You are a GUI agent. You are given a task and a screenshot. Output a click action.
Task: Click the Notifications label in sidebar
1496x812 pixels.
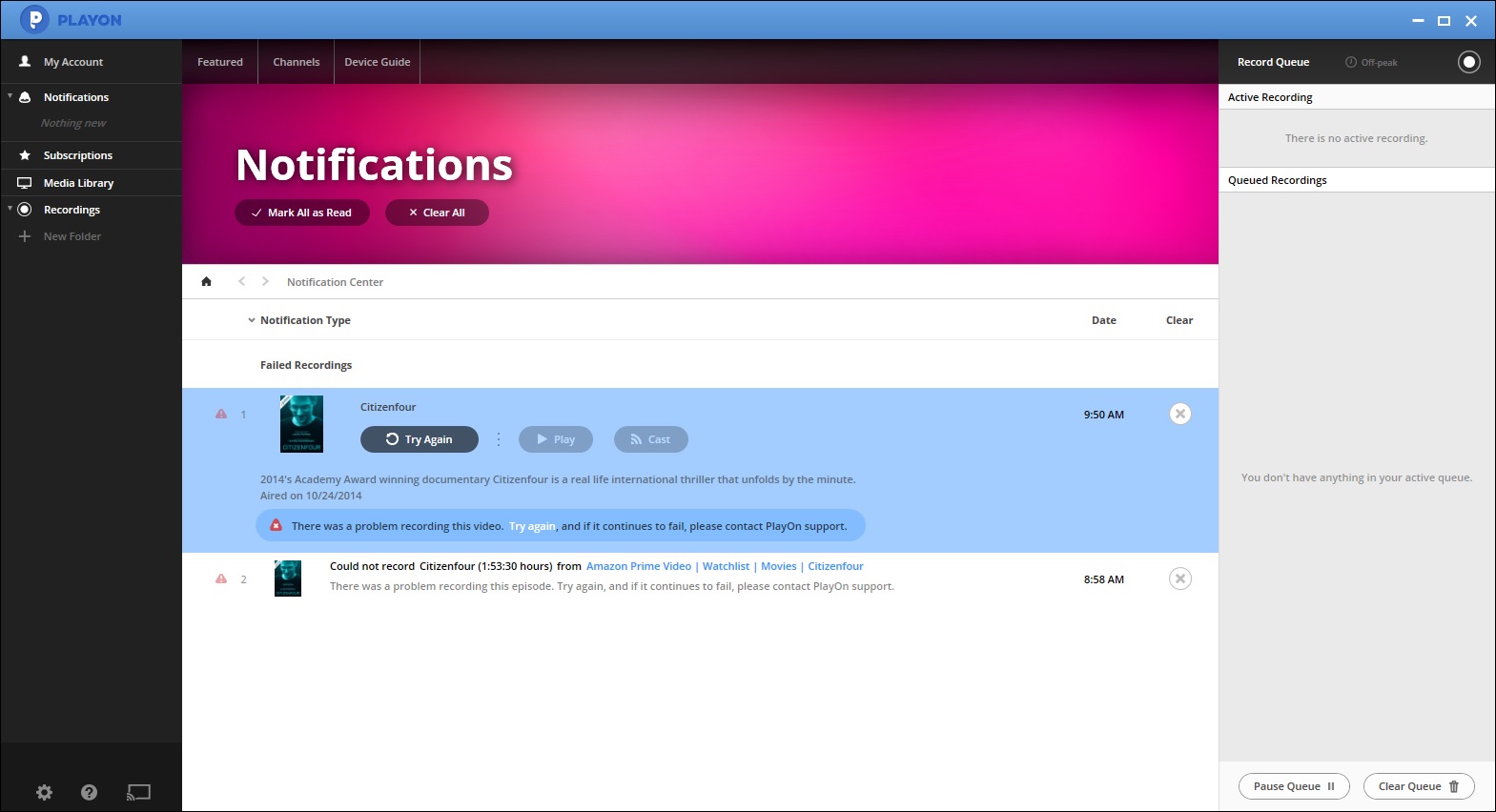coord(76,97)
